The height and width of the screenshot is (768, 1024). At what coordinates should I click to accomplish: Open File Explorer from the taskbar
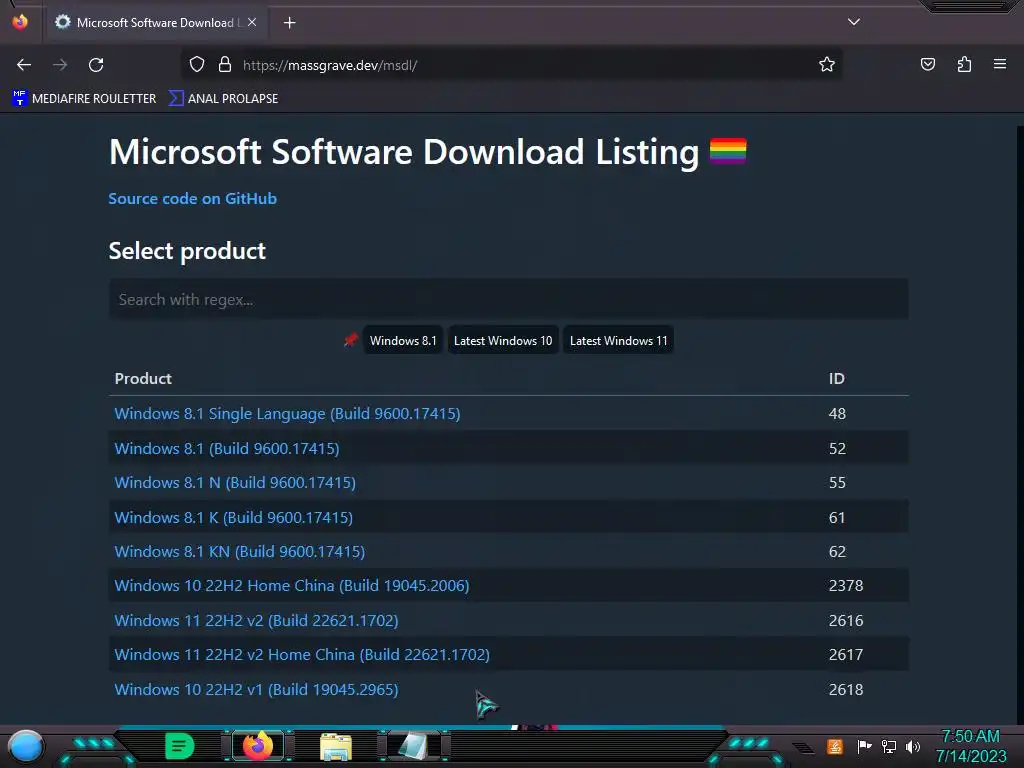pyautogui.click(x=336, y=746)
